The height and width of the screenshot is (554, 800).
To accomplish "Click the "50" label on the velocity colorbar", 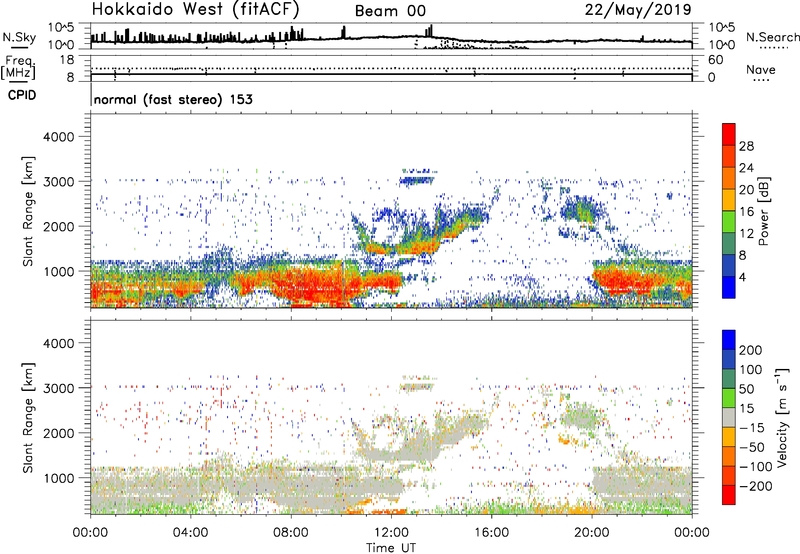I will point(746,389).
